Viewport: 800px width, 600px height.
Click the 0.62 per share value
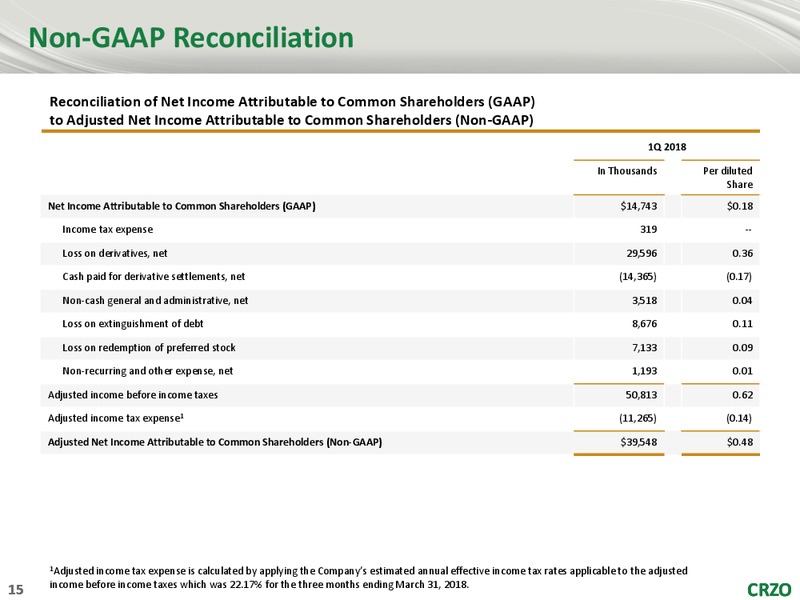click(x=742, y=395)
